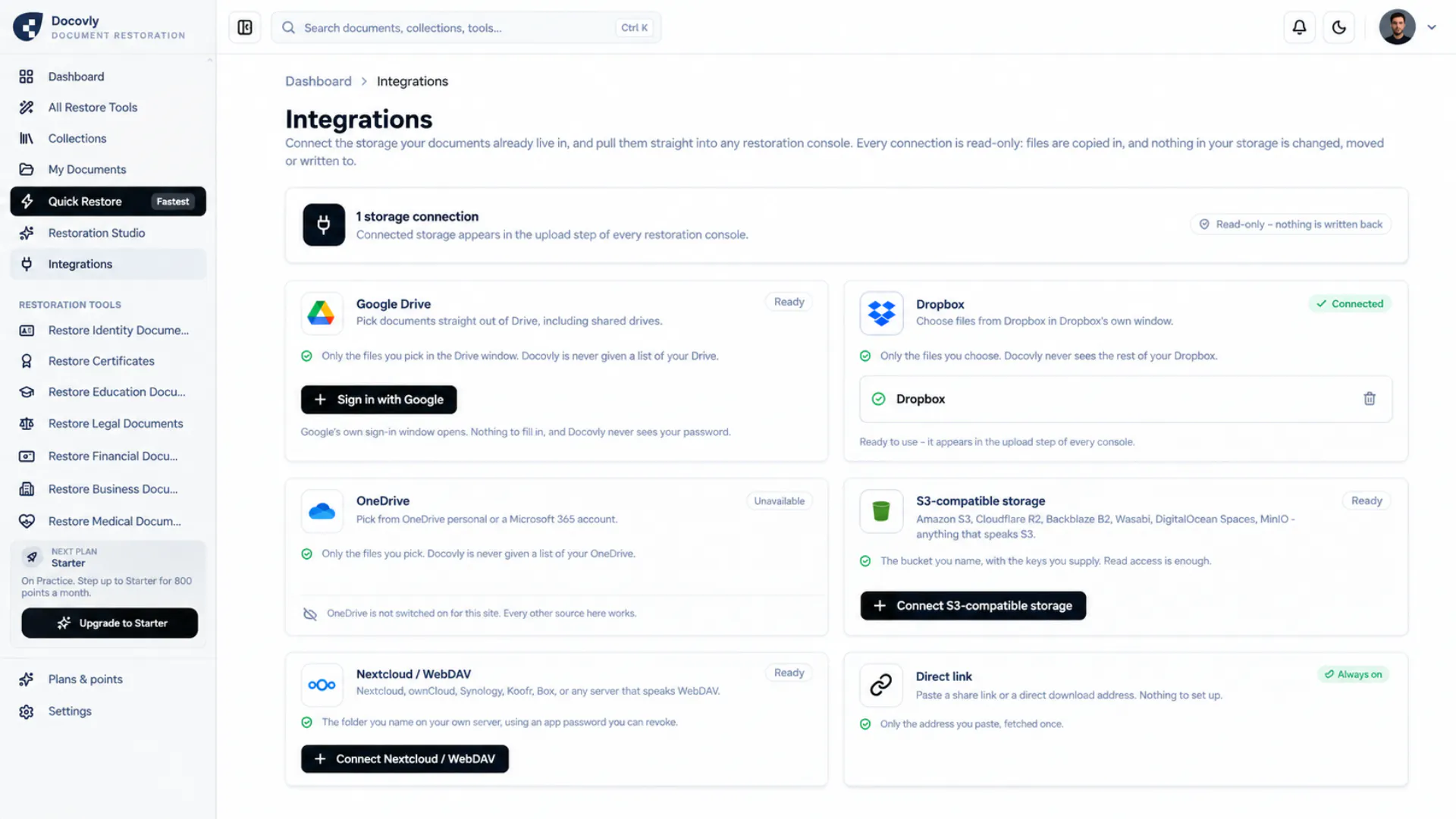Viewport: 1456px width, 819px height.
Task: Select the connected Dropbox entry
Action: (1126, 400)
